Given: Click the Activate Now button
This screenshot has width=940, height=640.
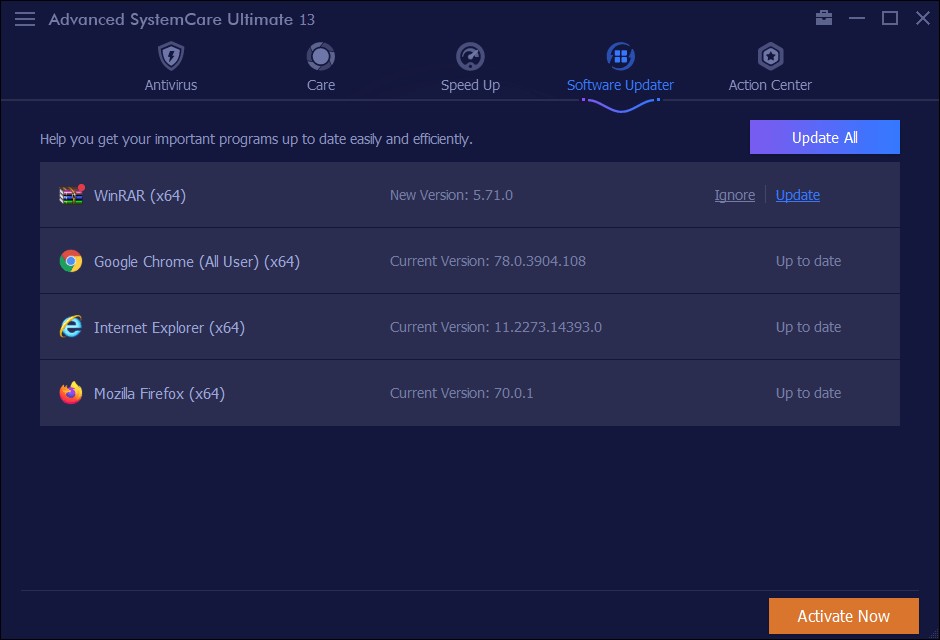Looking at the screenshot, I should pyautogui.click(x=843, y=616).
